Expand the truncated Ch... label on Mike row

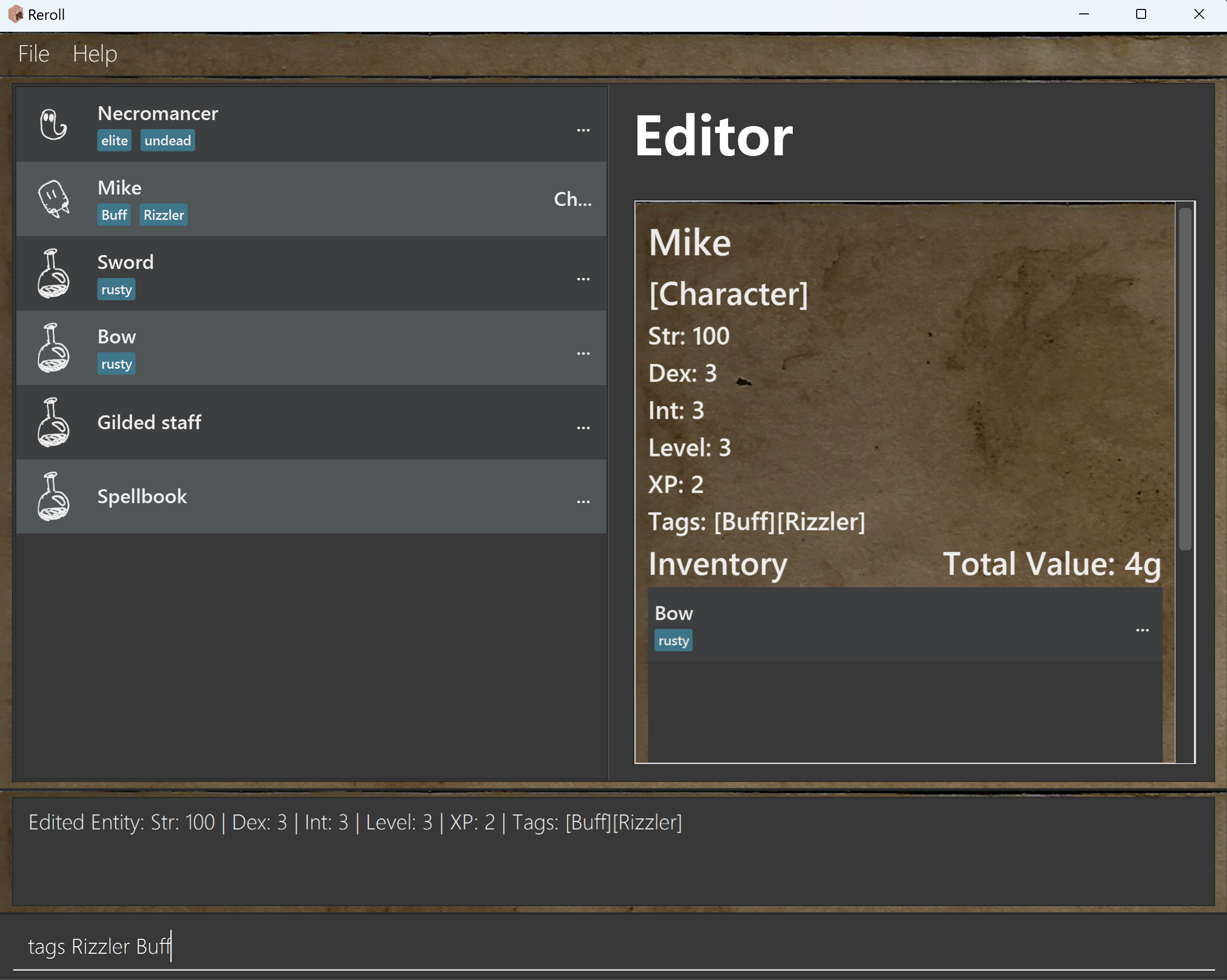click(x=573, y=199)
